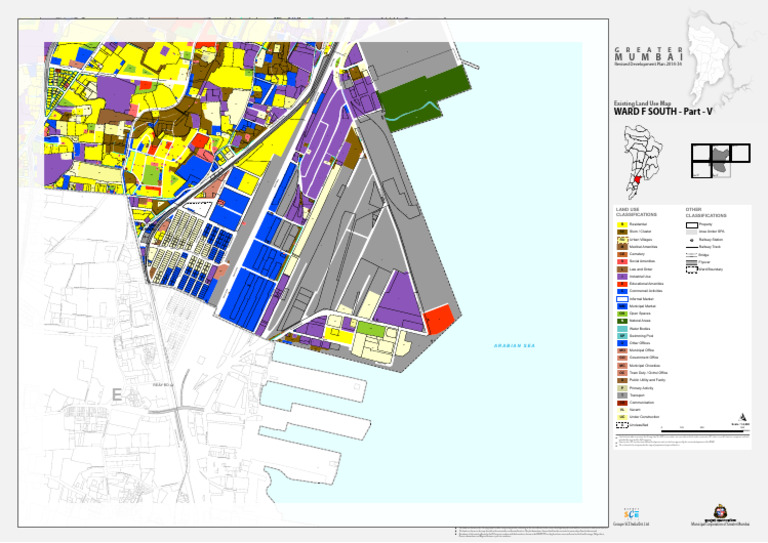Click the Water Bodies cyan swatch

click(x=622, y=329)
